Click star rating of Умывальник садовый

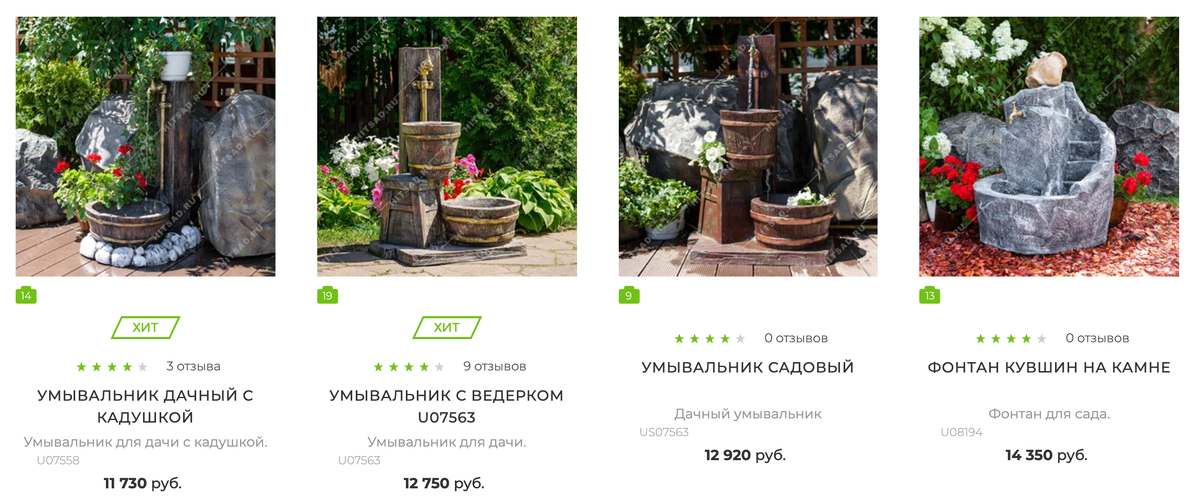(x=710, y=339)
